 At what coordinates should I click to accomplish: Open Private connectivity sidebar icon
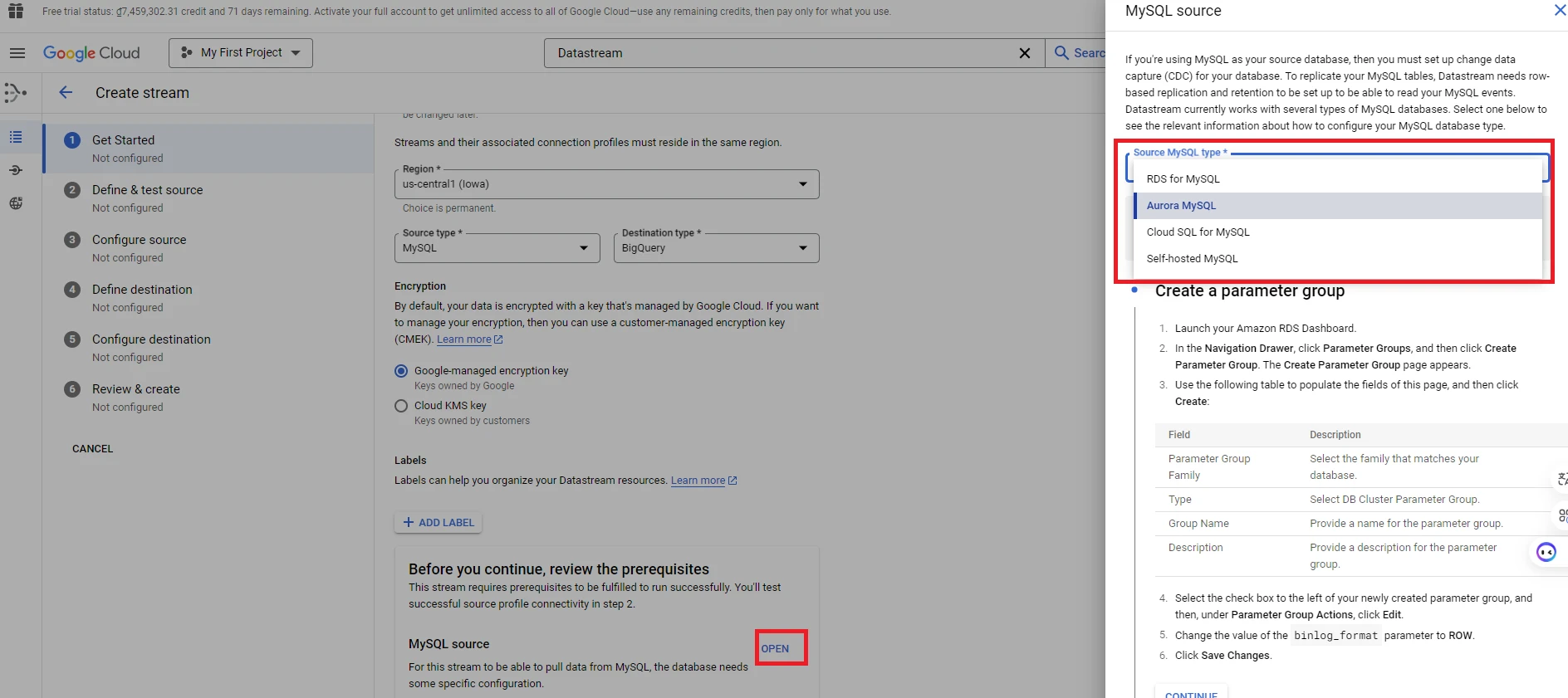point(16,203)
